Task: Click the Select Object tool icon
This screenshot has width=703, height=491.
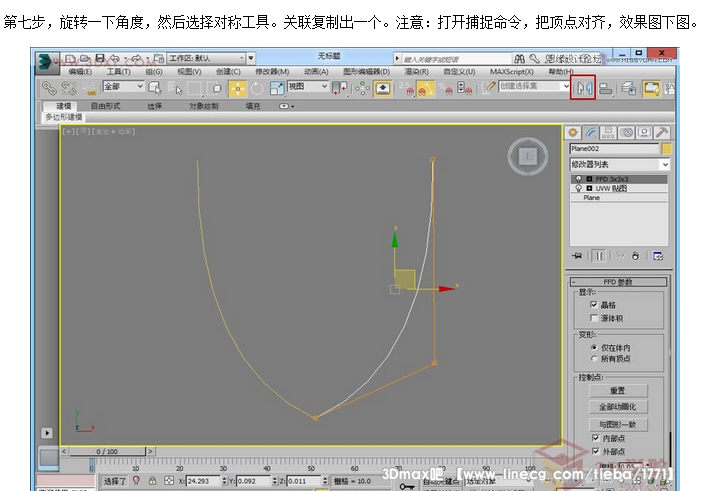Action: 155,88
